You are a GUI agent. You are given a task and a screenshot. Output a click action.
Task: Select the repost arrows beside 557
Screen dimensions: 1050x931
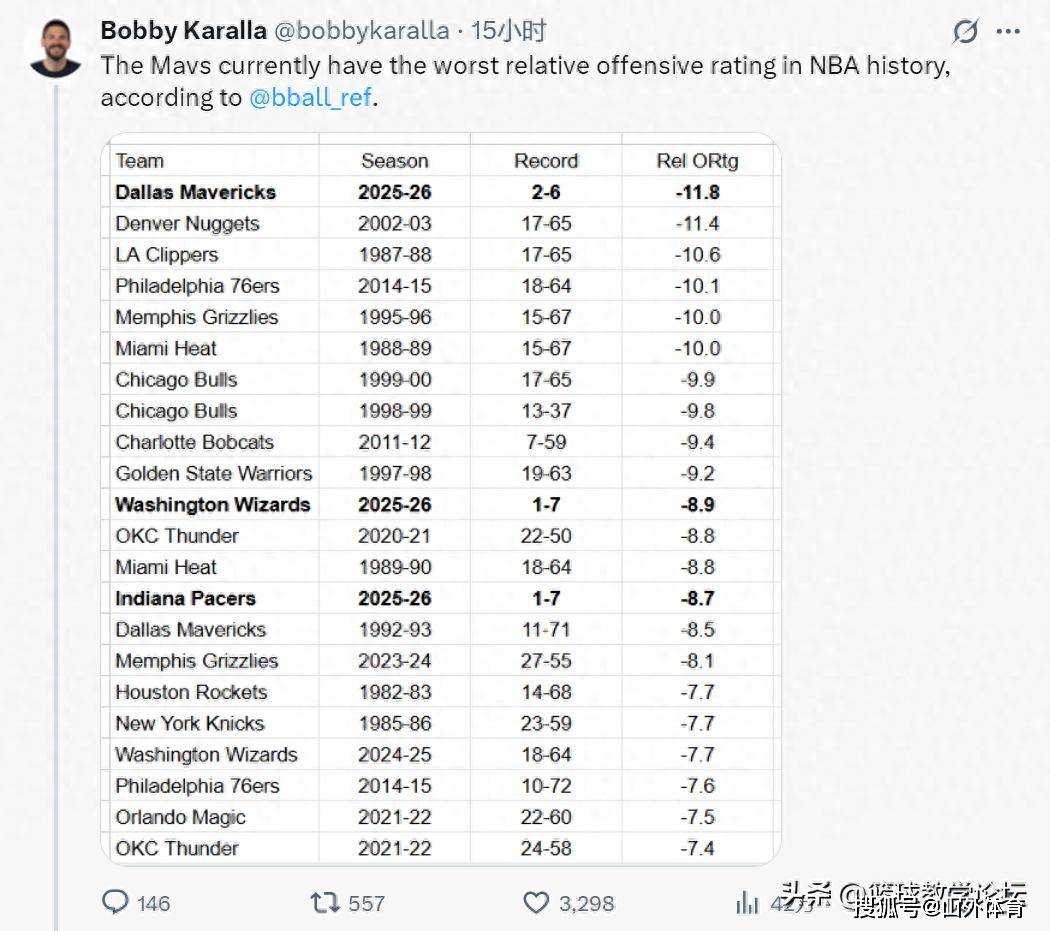click(322, 902)
